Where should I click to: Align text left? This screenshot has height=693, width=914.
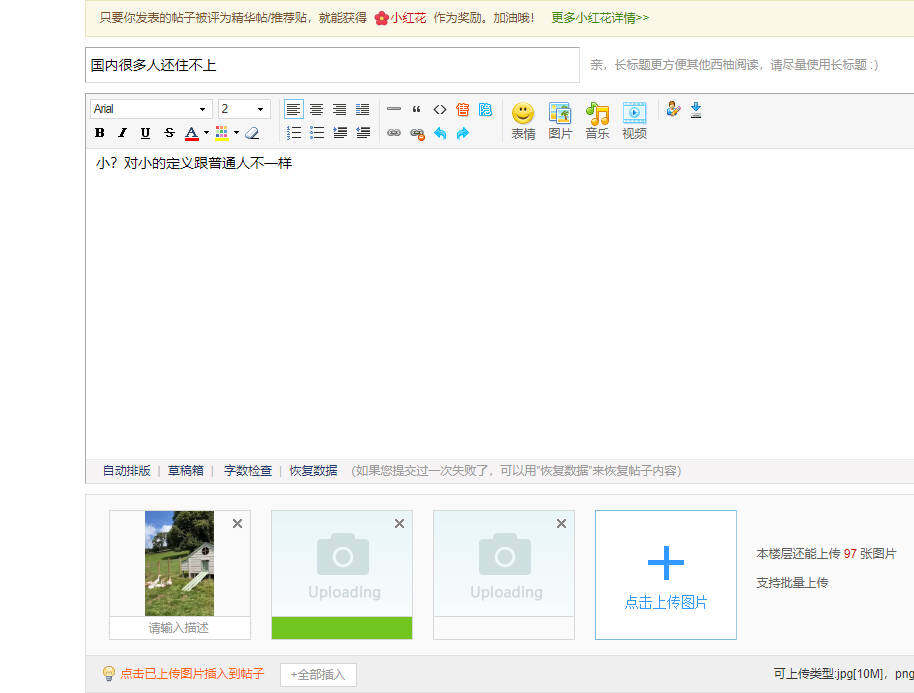pos(293,109)
